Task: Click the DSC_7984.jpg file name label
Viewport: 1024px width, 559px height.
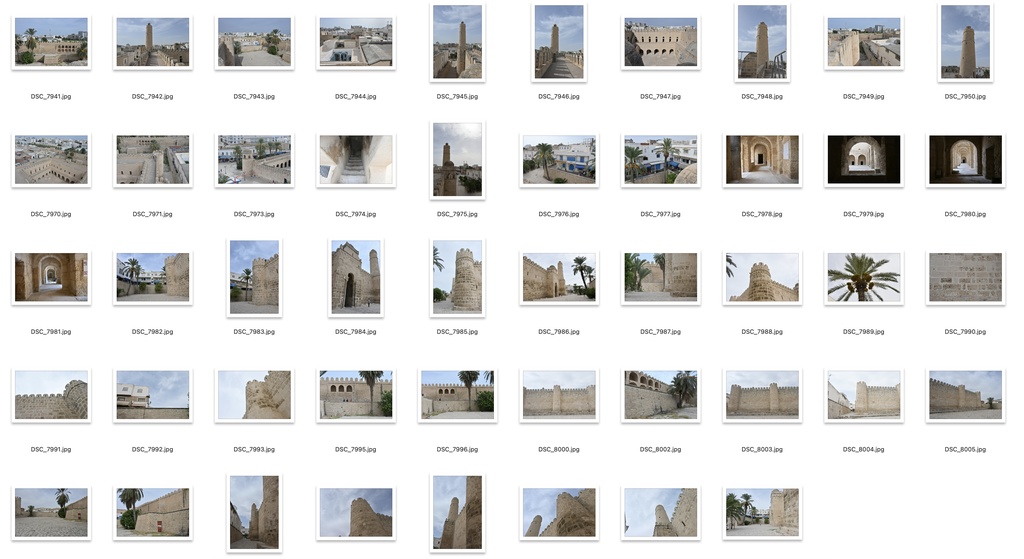Action: [x=356, y=332]
